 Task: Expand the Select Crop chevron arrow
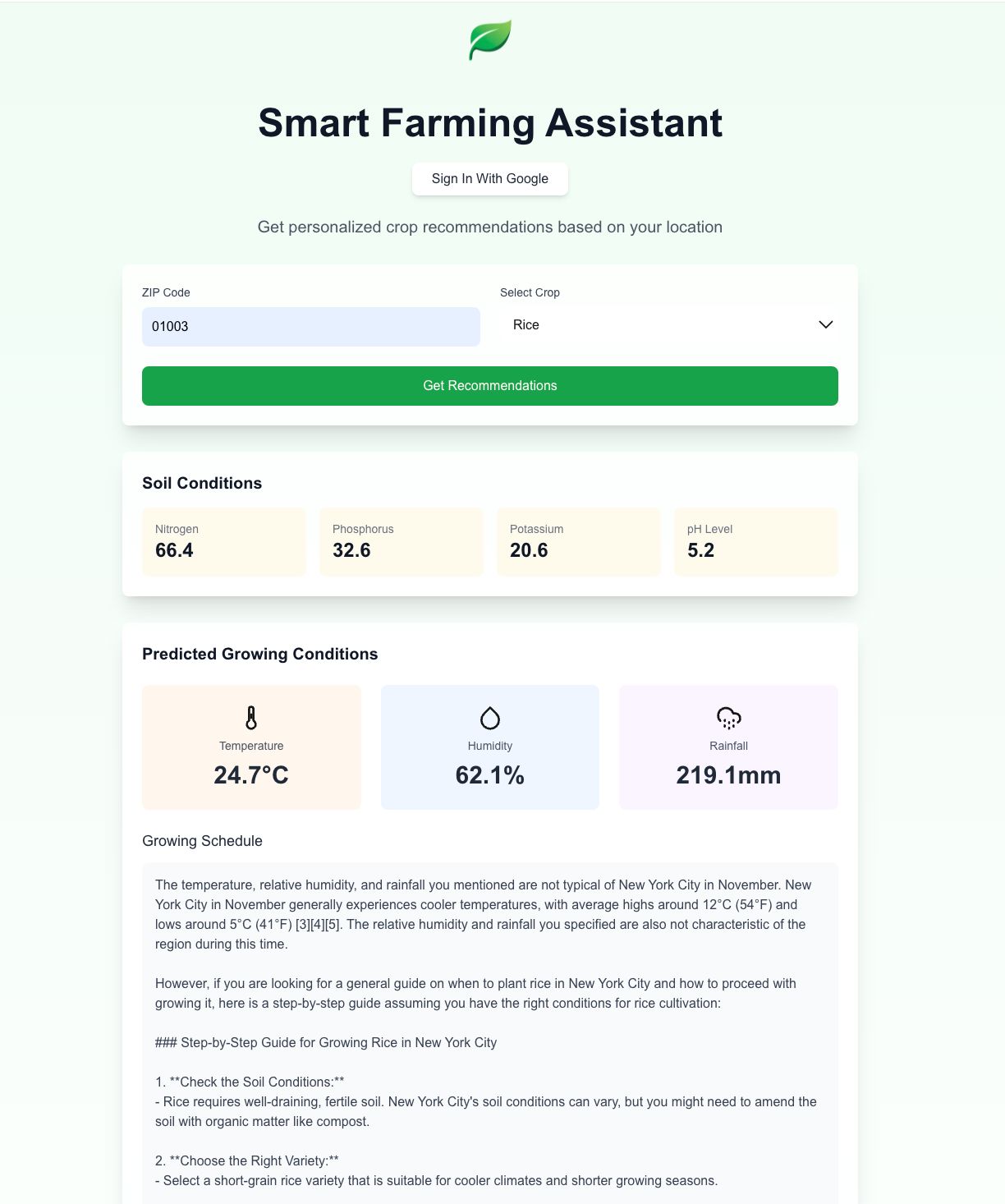[826, 325]
